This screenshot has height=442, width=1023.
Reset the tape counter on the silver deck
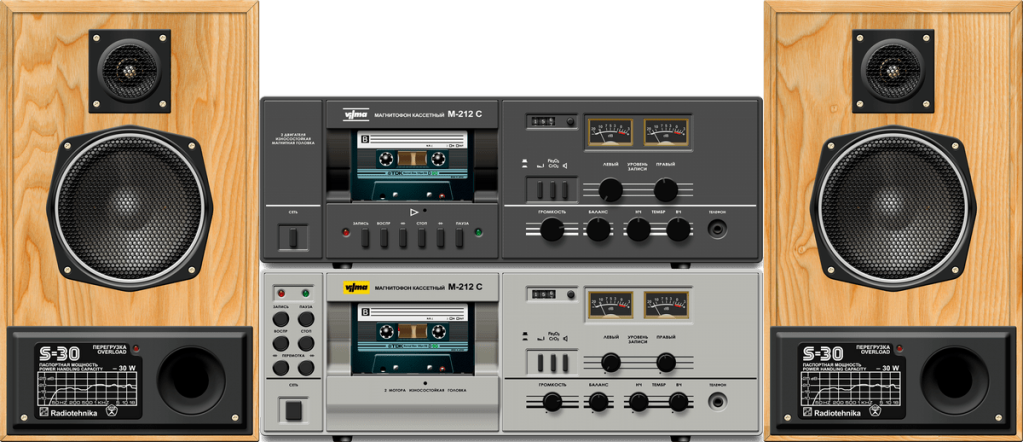point(571,294)
